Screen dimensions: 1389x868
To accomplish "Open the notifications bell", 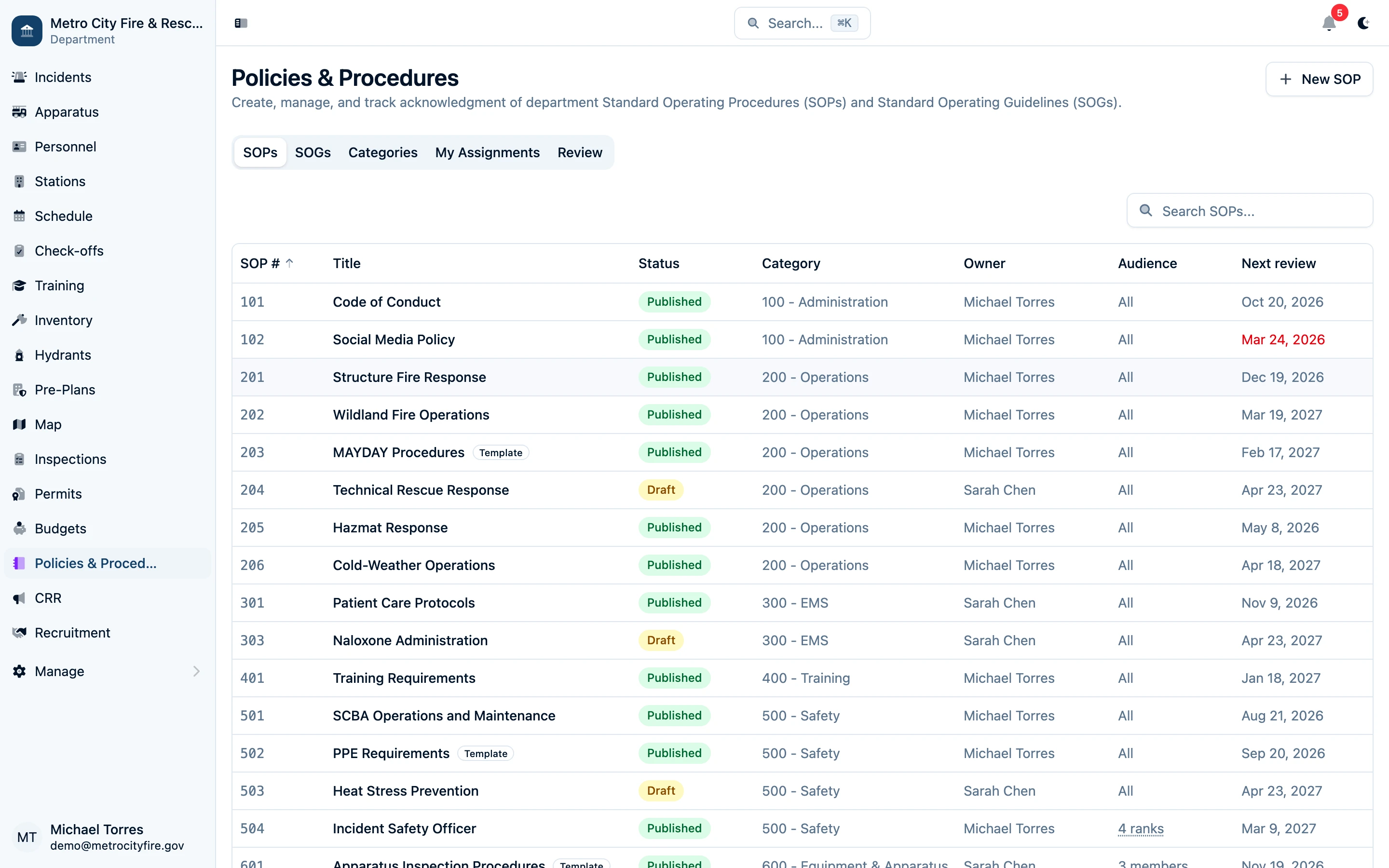I will coord(1328,24).
